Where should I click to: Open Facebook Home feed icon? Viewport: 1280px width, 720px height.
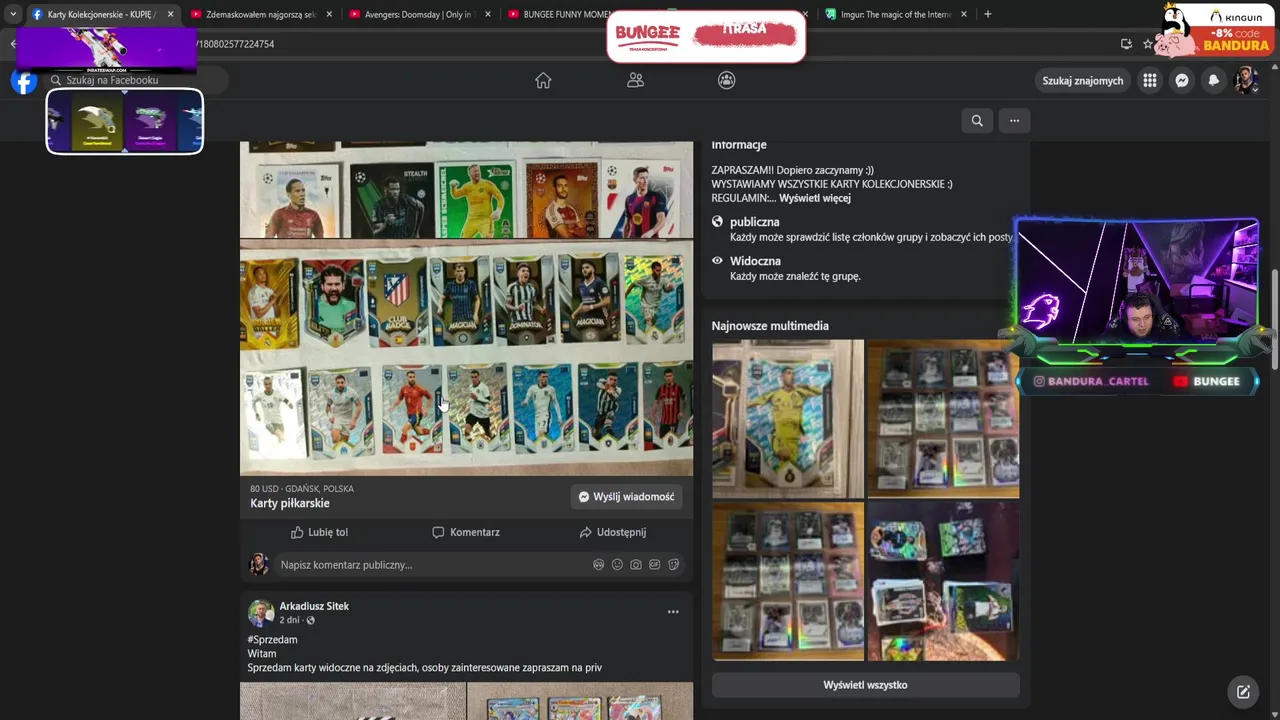(543, 80)
